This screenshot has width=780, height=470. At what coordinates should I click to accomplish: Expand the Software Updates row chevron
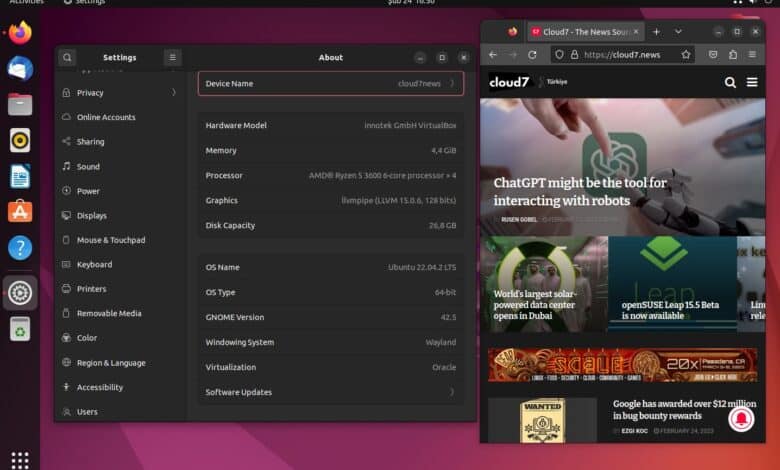click(452, 392)
